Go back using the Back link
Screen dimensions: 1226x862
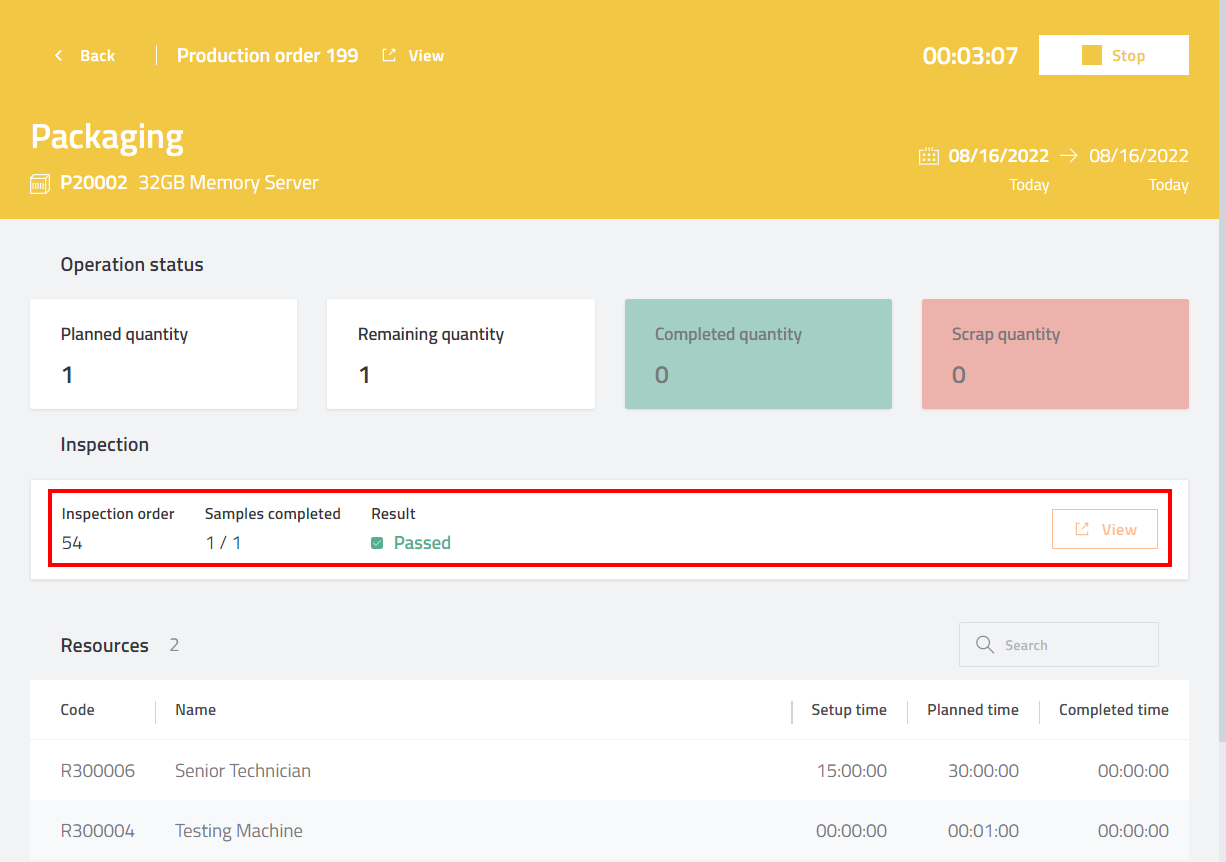[x=97, y=56]
